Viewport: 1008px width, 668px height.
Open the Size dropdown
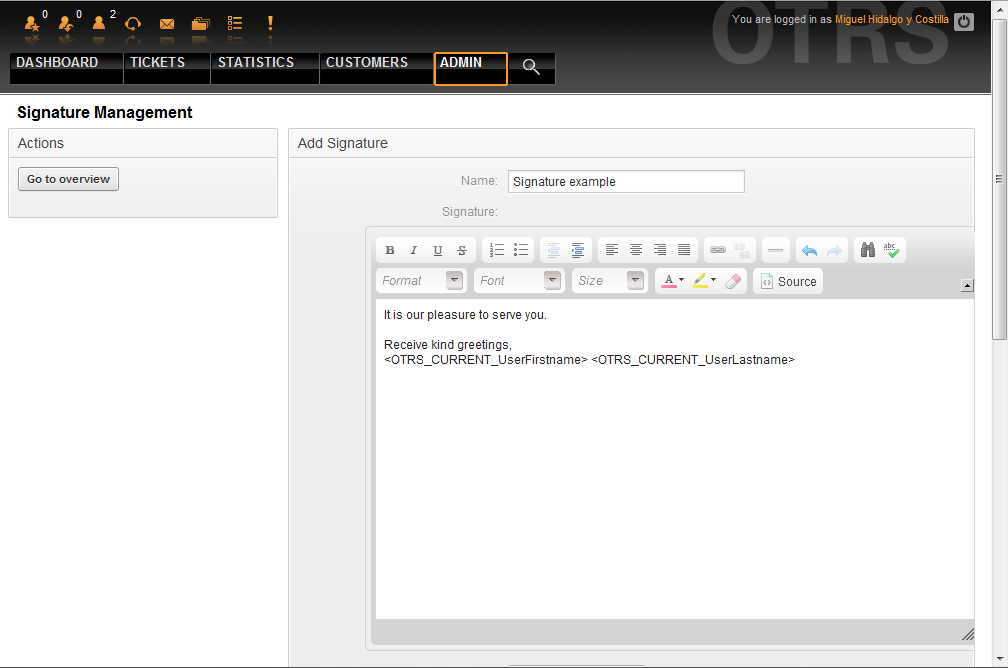(x=609, y=281)
